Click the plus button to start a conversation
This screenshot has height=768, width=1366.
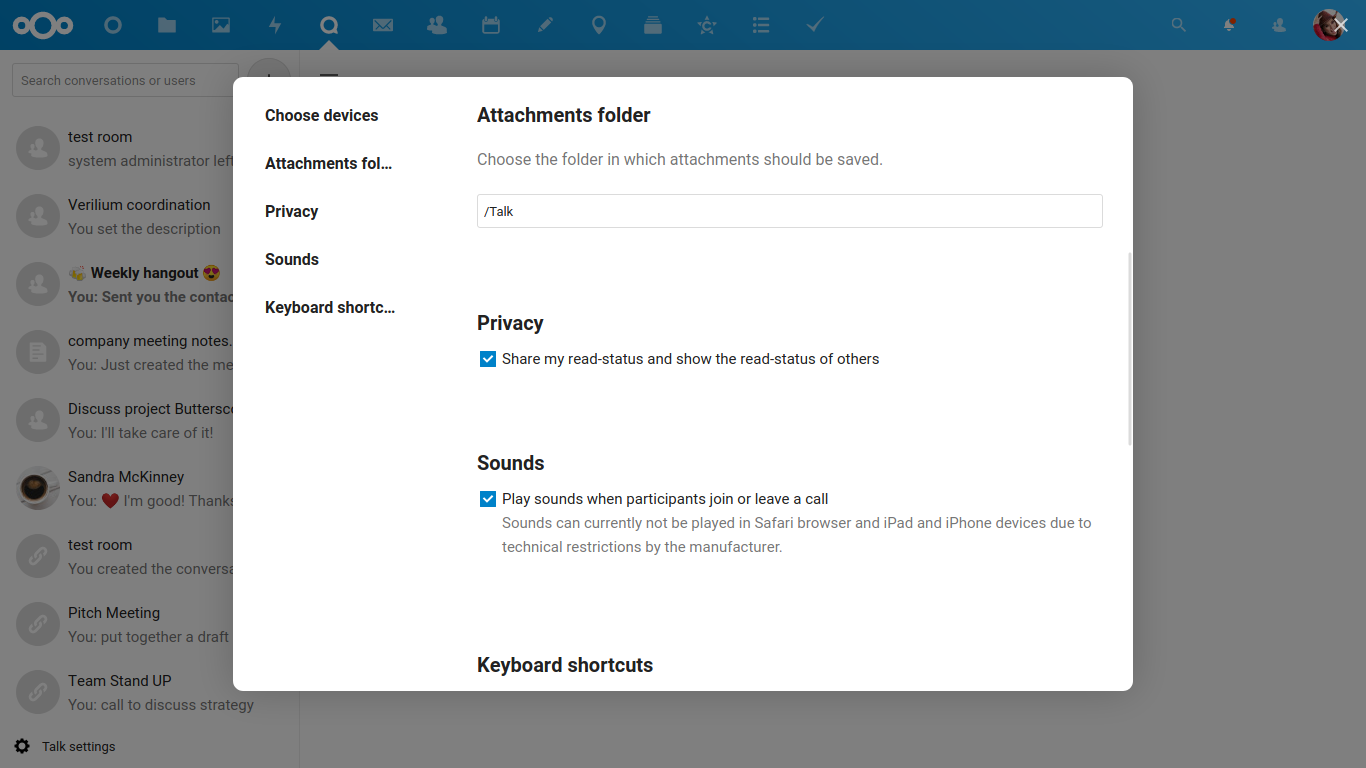pos(268,77)
